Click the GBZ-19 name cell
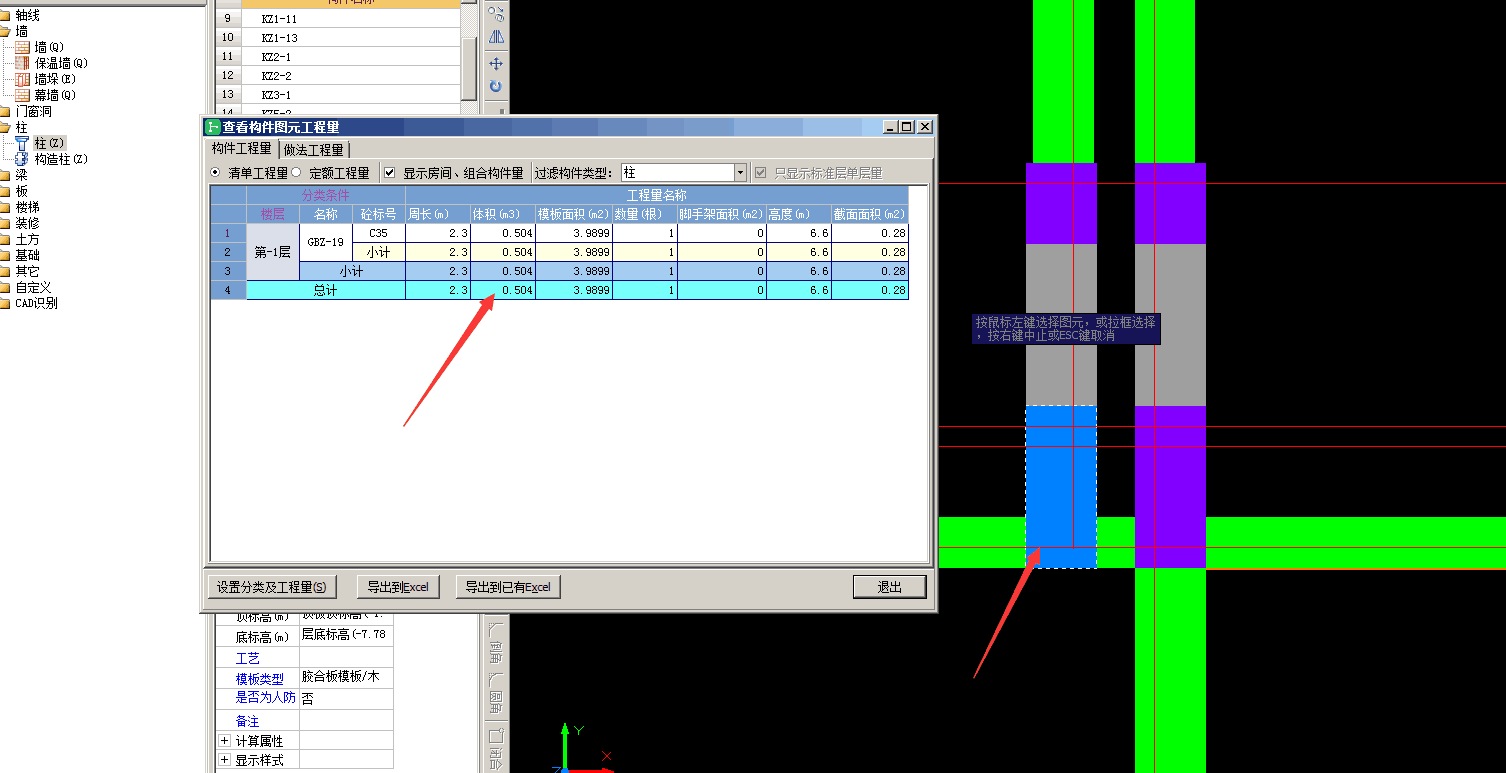1506x773 pixels. (326, 243)
